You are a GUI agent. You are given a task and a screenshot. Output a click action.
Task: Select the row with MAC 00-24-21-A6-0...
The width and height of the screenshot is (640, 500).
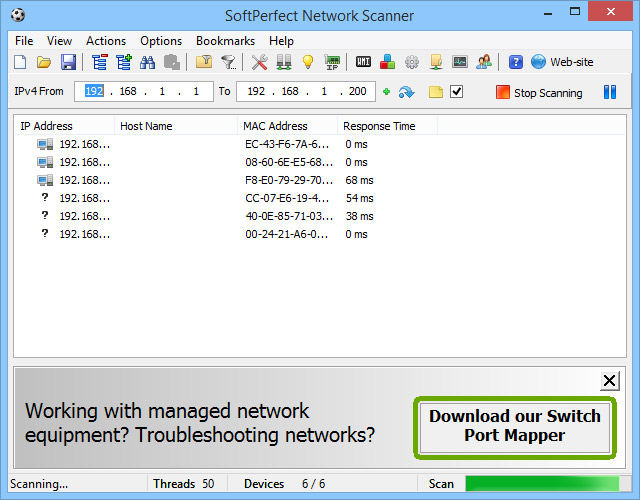(320, 234)
